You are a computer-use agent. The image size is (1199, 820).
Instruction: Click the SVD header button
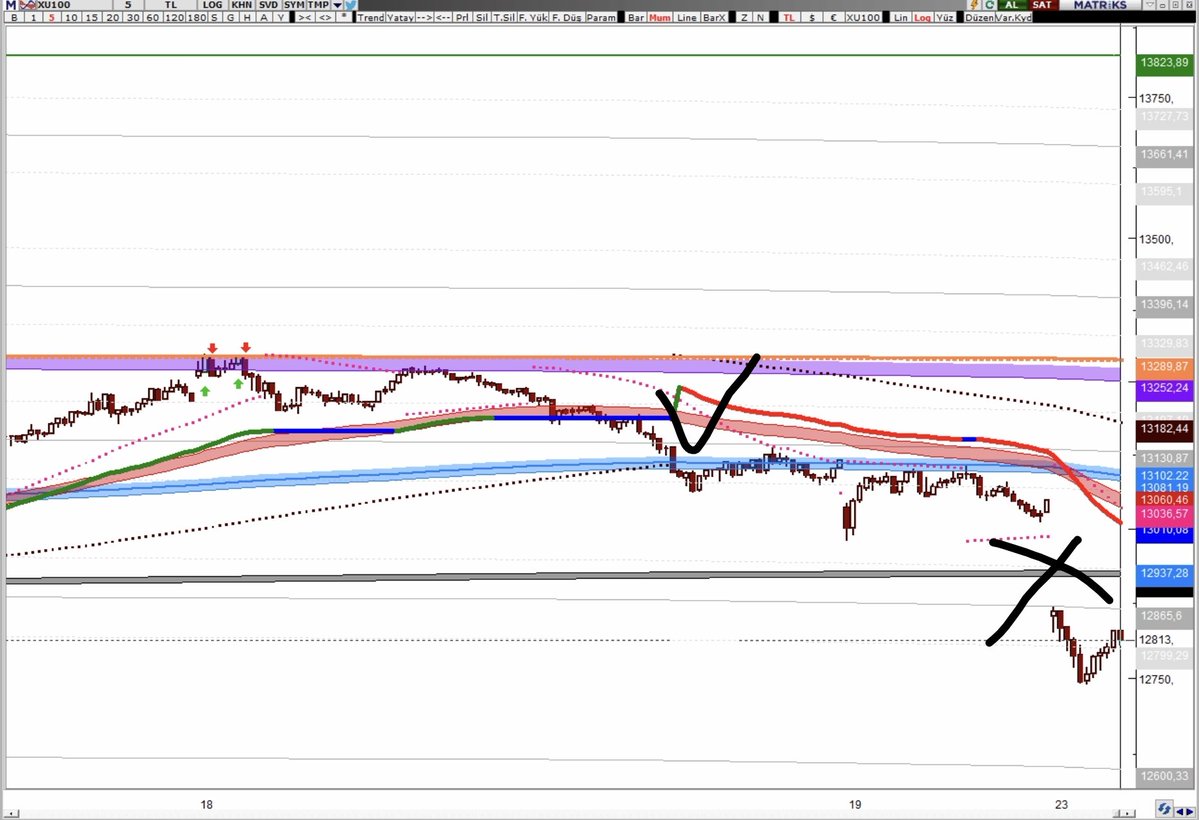tap(268, 5)
